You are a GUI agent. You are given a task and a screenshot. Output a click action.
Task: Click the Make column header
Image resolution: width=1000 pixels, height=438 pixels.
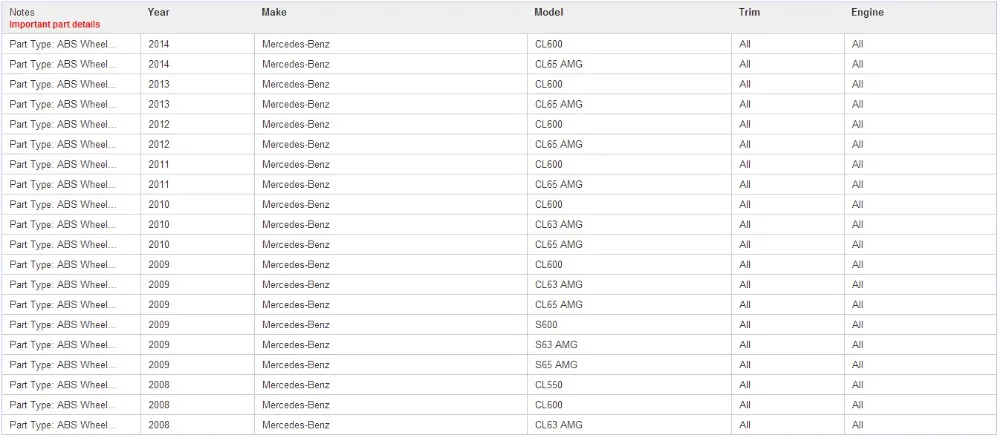274,12
